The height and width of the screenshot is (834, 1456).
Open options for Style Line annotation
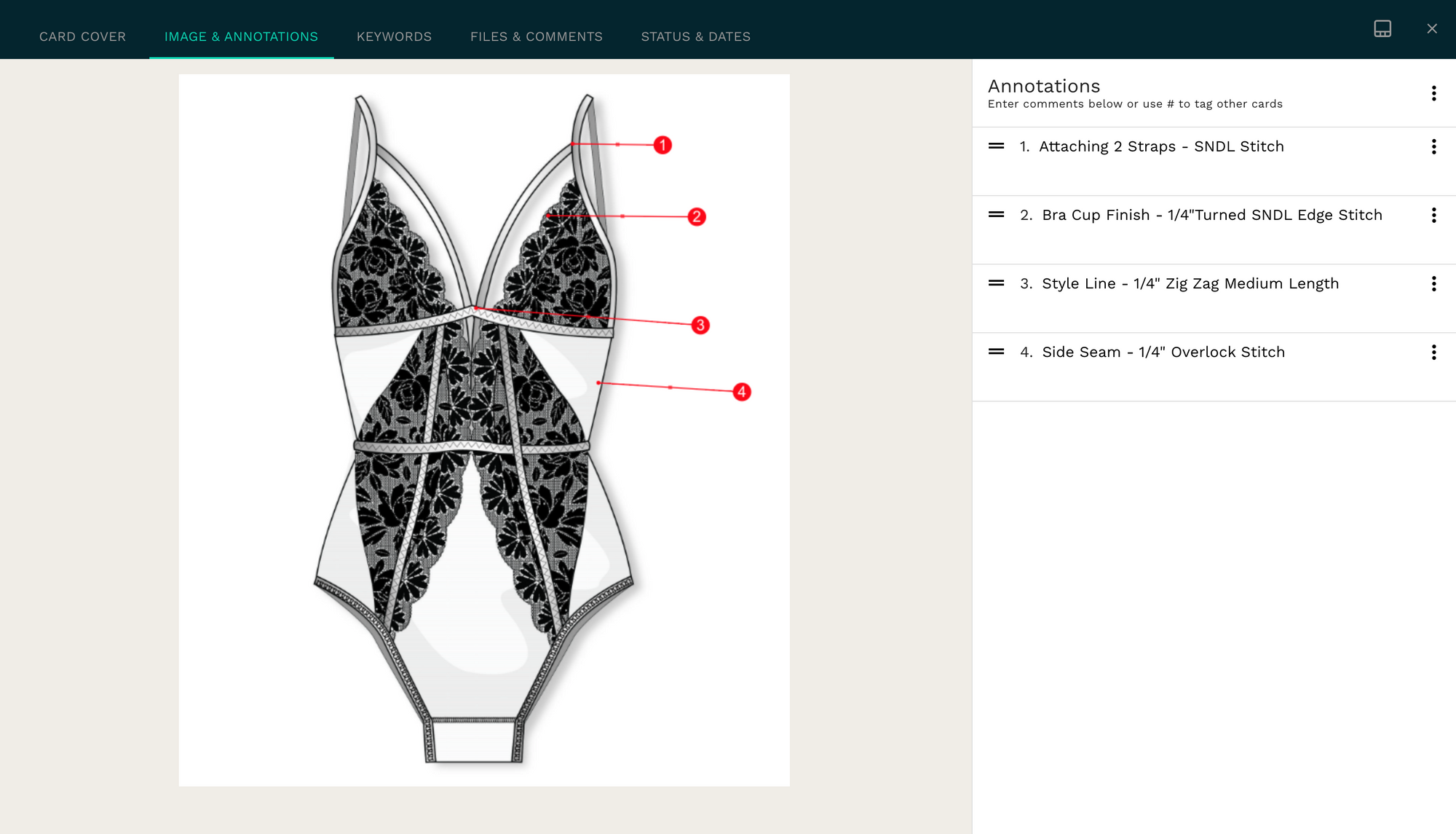pyautogui.click(x=1433, y=283)
